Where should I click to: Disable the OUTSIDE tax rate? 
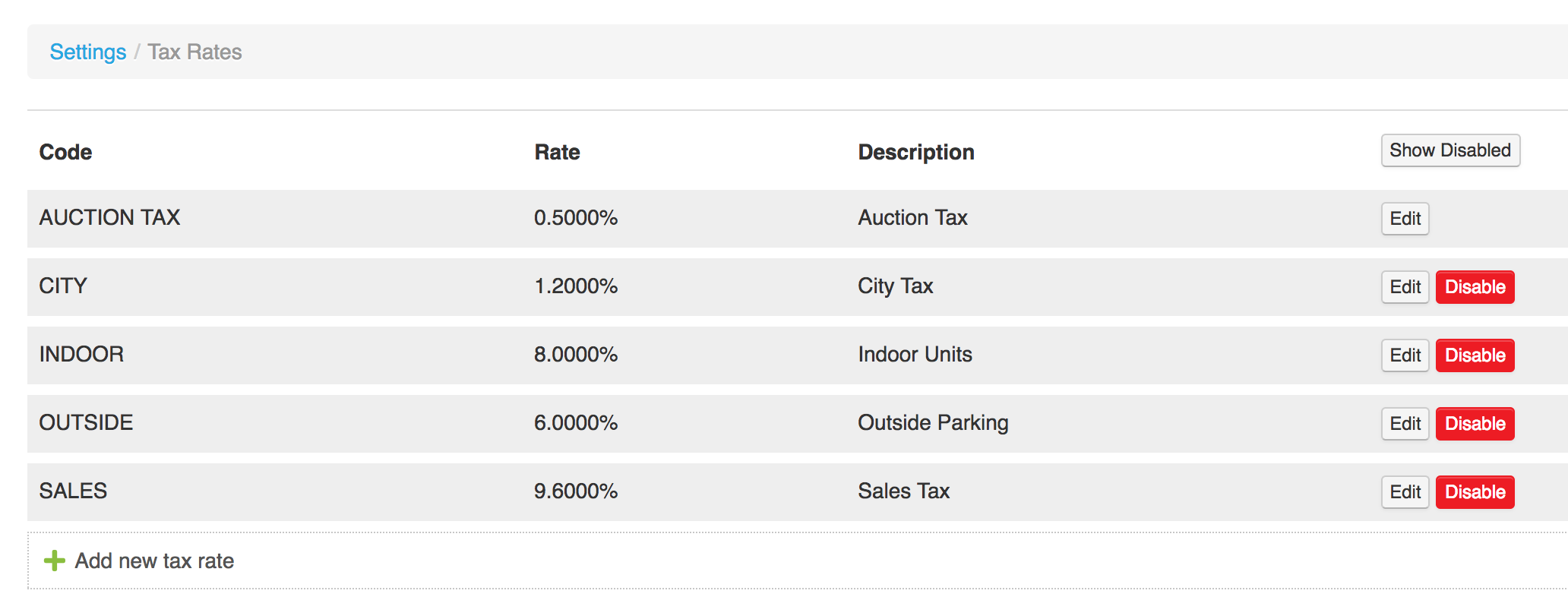pyautogui.click(x=1474, y=423)
